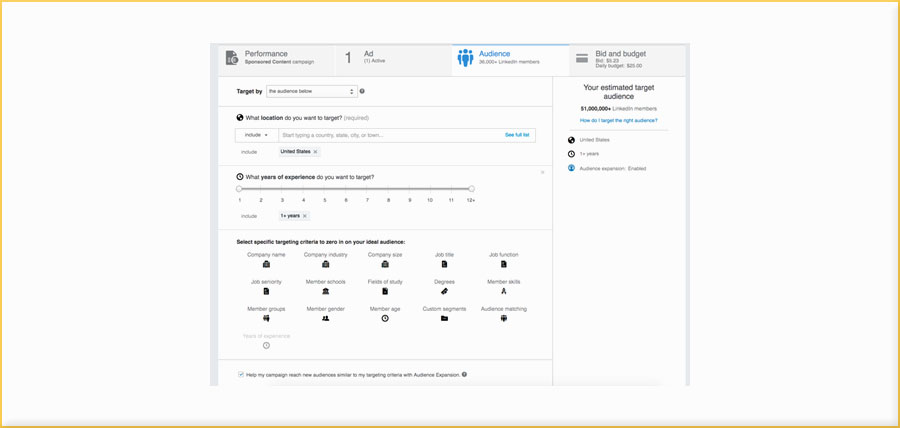900x428 pixels.
Task: Open How do I target the right audience link
Action: (x=619, y=120)
